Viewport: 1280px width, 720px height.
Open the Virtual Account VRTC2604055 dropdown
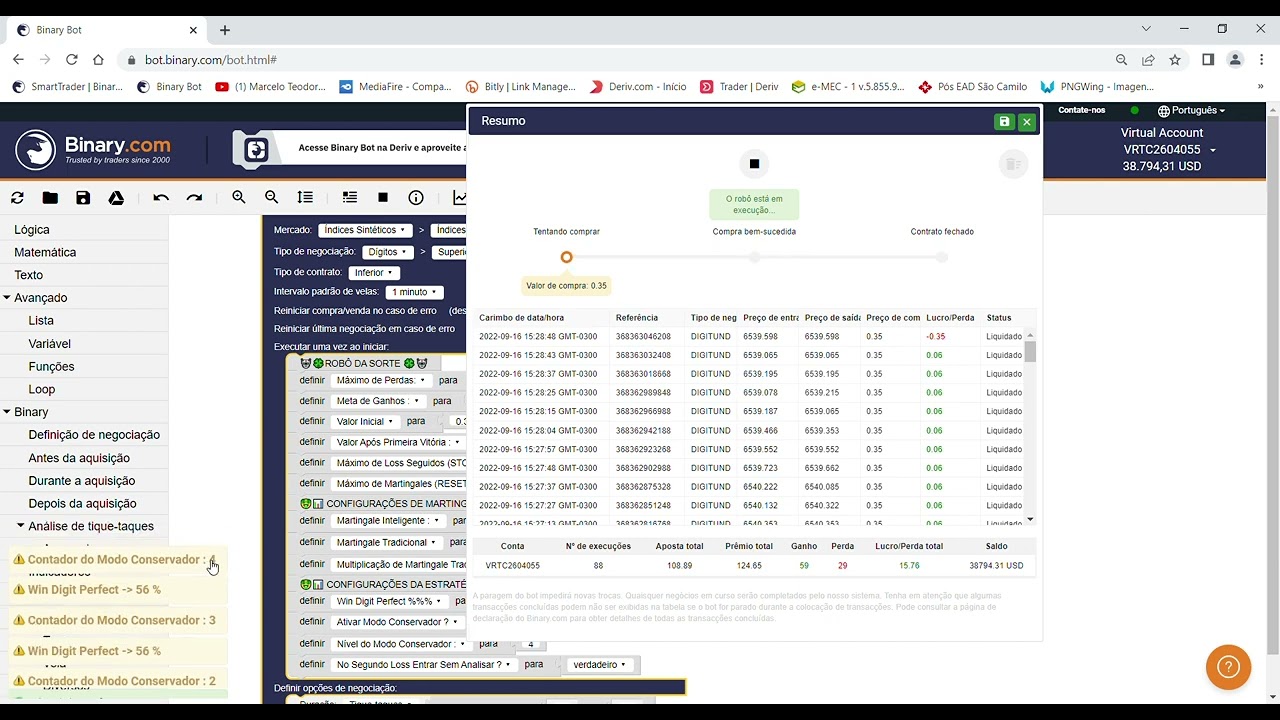[x=1169, y=150]
